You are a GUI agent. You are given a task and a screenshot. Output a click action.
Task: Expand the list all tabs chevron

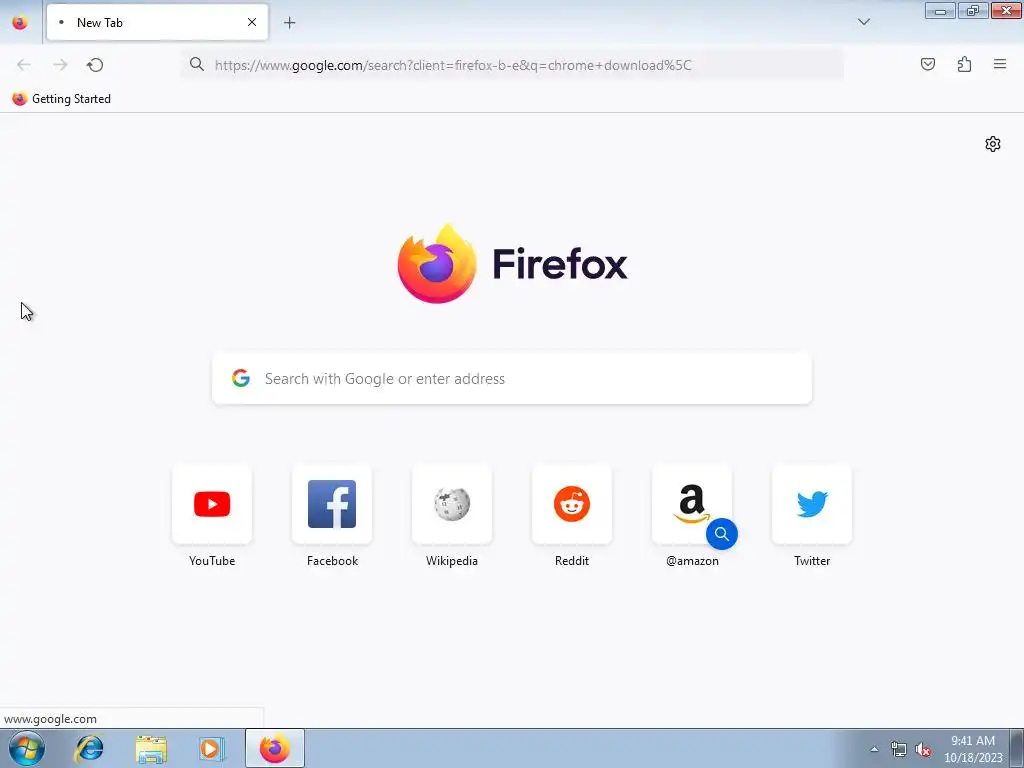click(x=863, y=22)
